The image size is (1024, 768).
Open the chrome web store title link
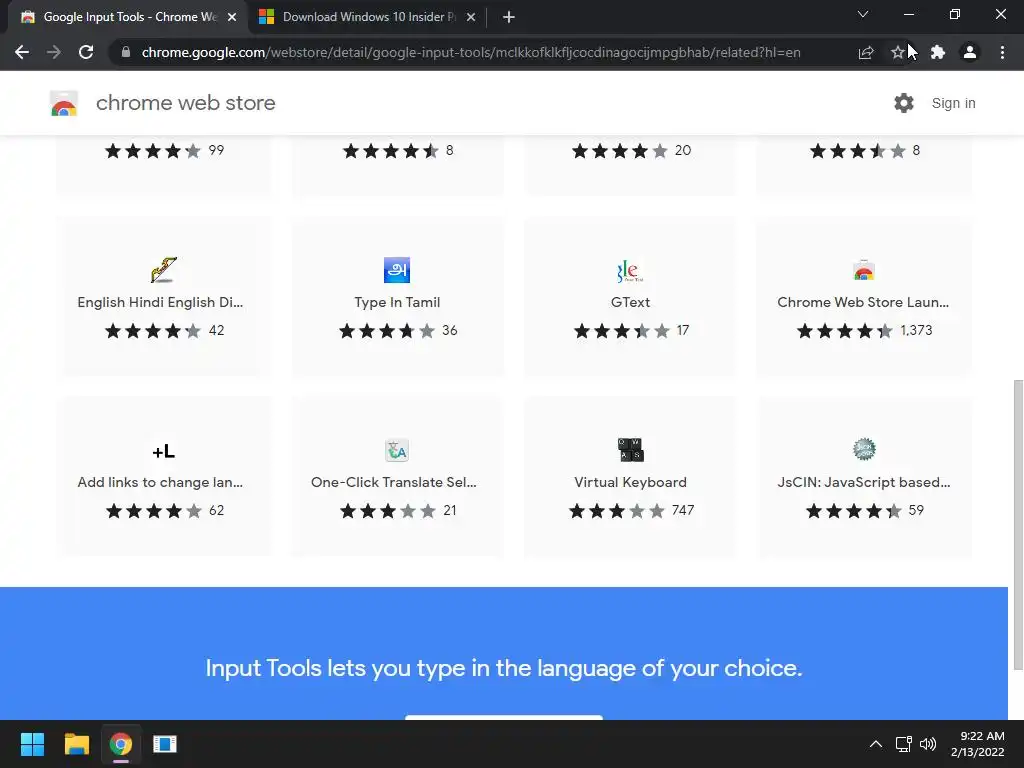pyautogui.click(x=185, y=103)
